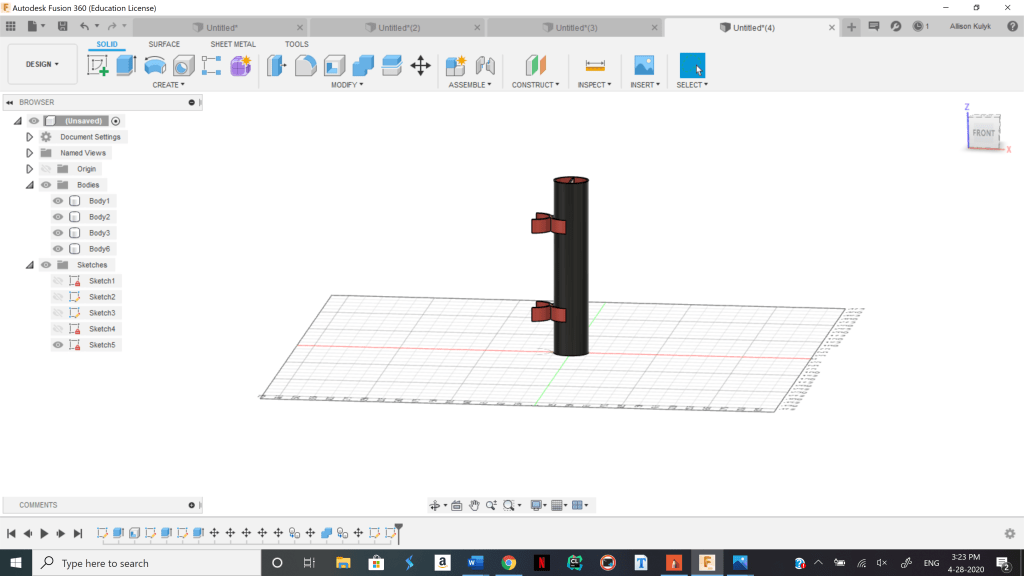Switch to the SURFACE tab
1024x576 pixels.
click(x=164, y=44)
